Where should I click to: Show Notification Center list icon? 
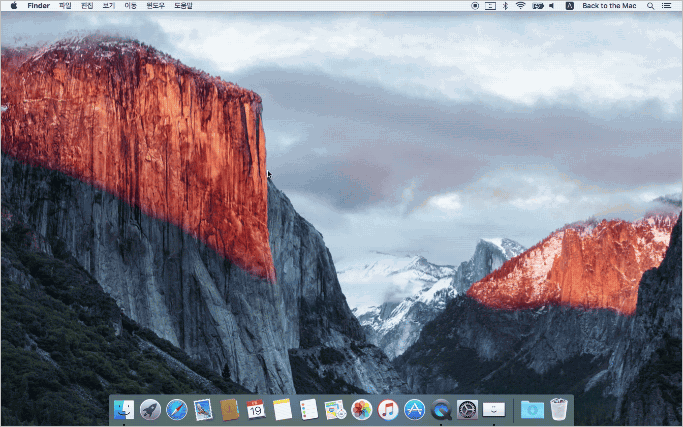point(666,6)
